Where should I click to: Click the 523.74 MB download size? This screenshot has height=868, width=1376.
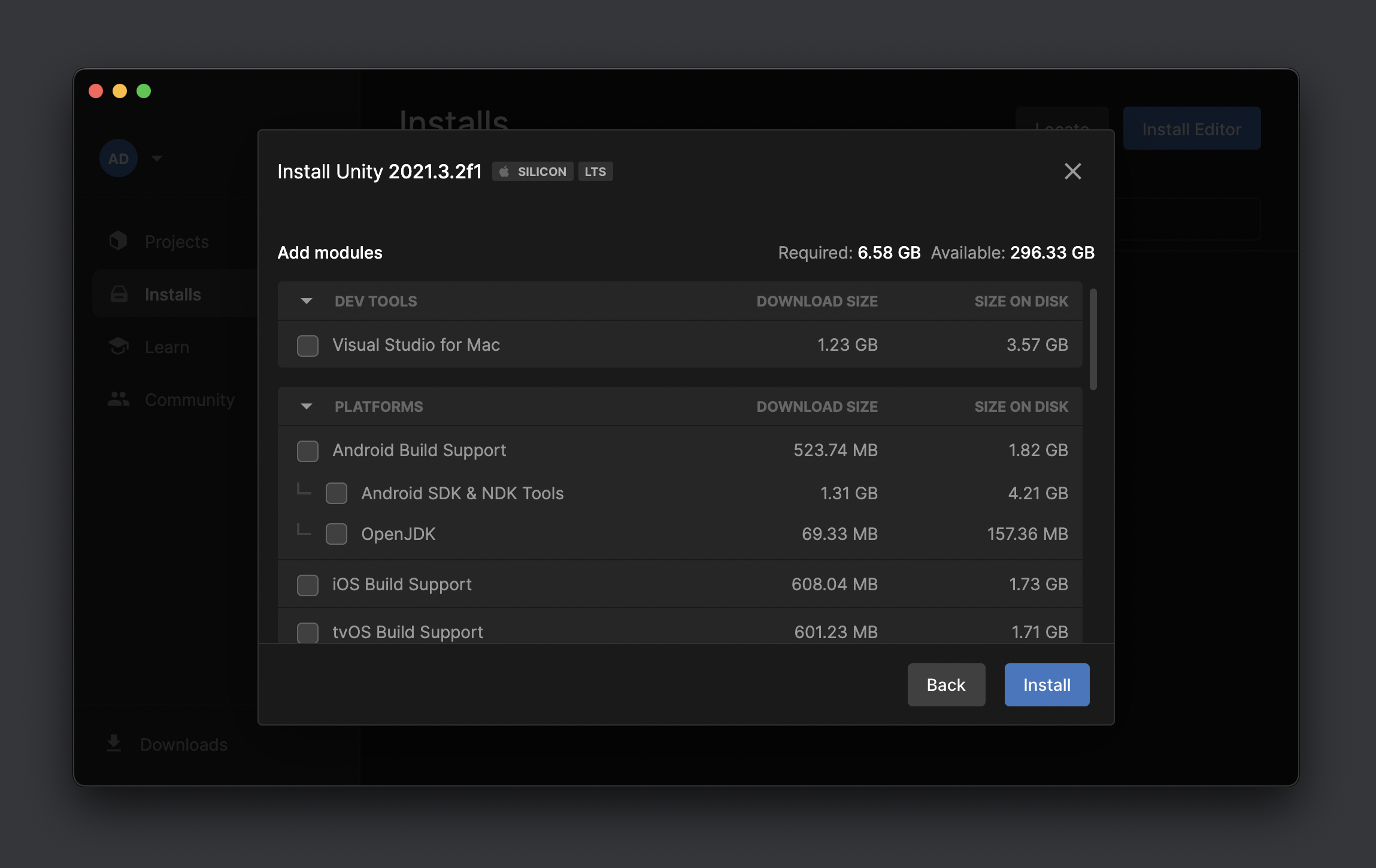click(x=835, y=450)
